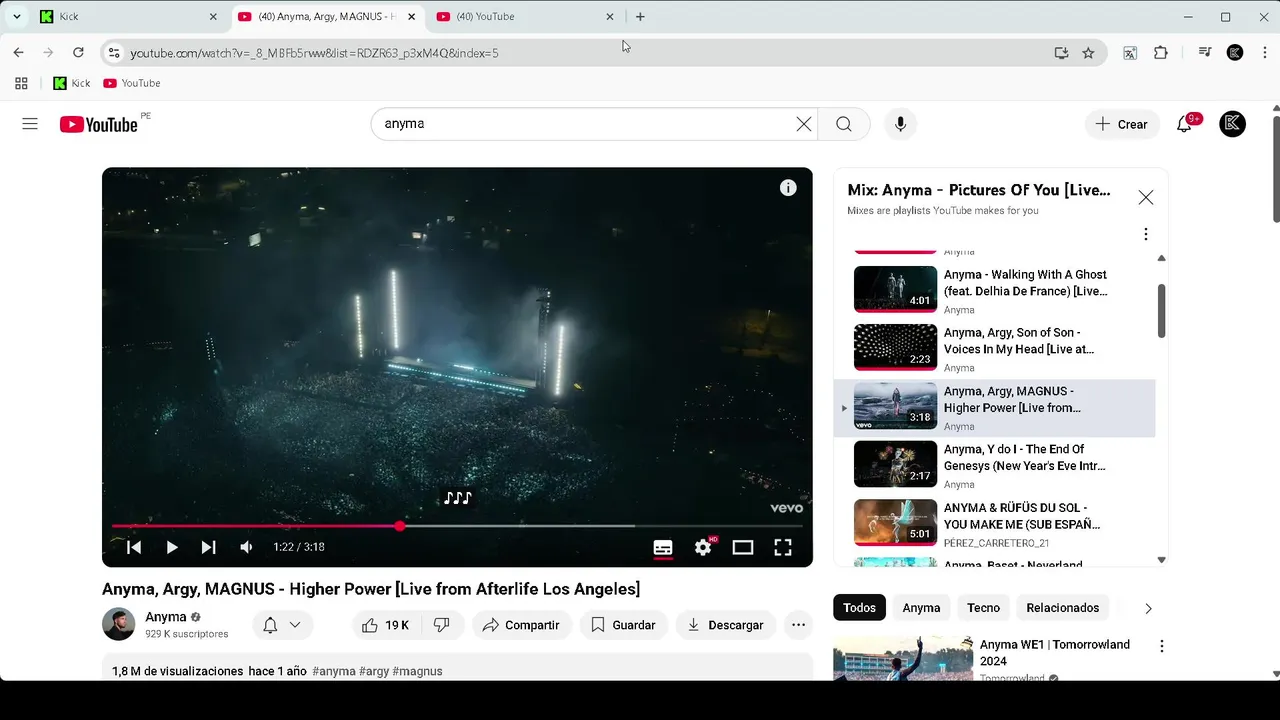Play ANYMA & RÜFÜS DU SOL playlist item
1280x720 pixels.
994,524
